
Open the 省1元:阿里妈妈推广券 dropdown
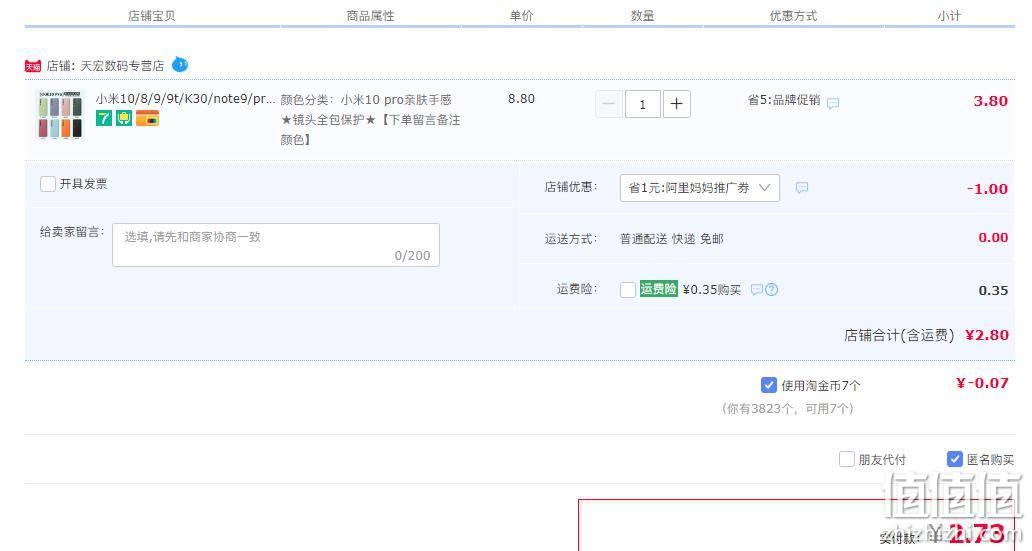pyautogui.click(x=700, y=188)
